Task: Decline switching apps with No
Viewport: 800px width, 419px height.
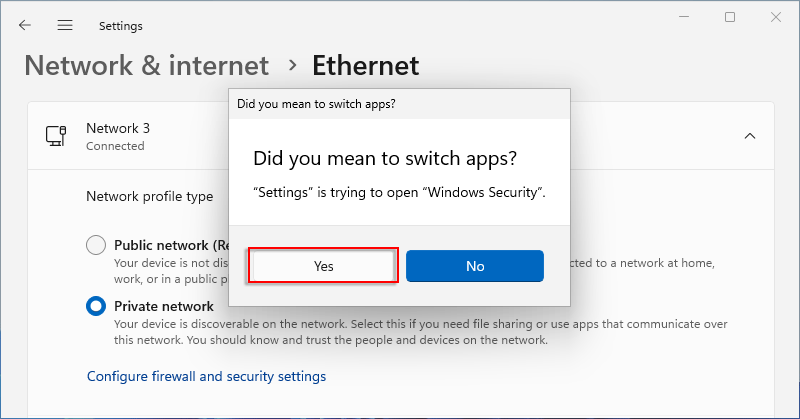Action: pos(475,266)
